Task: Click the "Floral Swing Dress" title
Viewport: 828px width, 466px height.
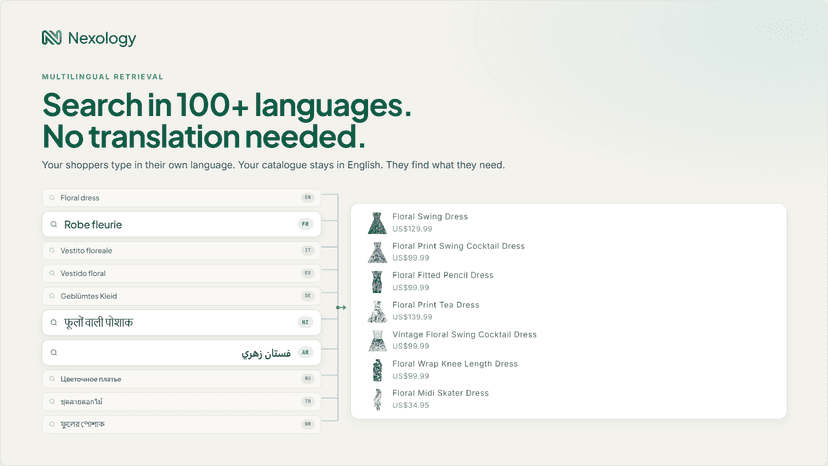Action: tap(430, 217)
